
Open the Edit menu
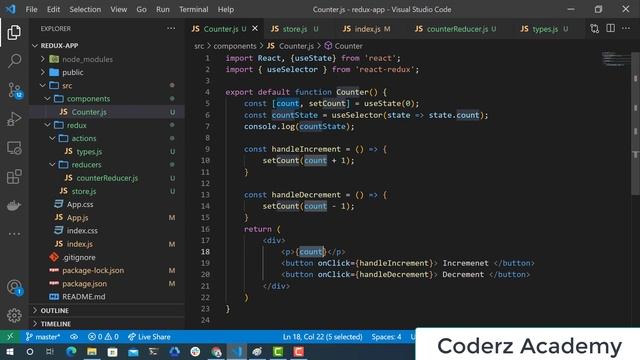53,9
